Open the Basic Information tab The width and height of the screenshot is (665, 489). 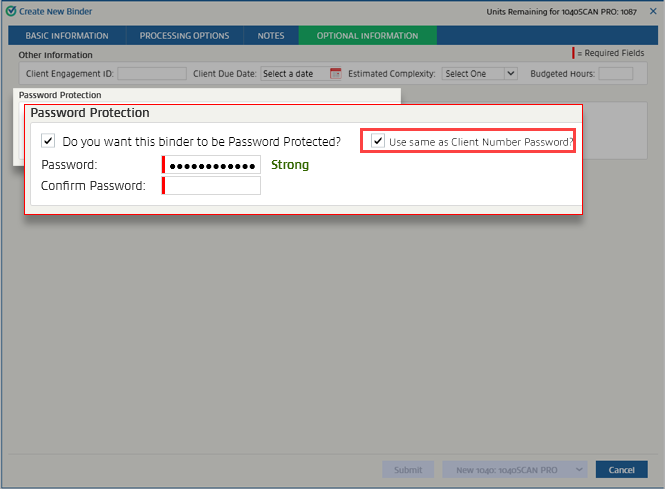coord(67,36)
